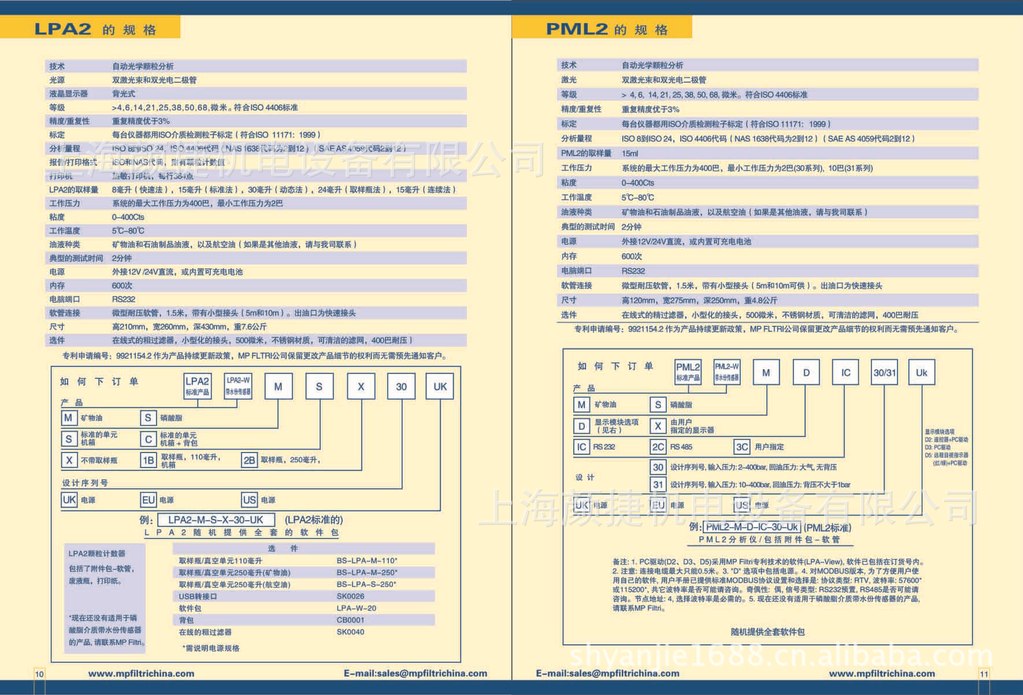
Task: Select the D 显示模块选项 legend entry
Action: (x=607, y=426)
